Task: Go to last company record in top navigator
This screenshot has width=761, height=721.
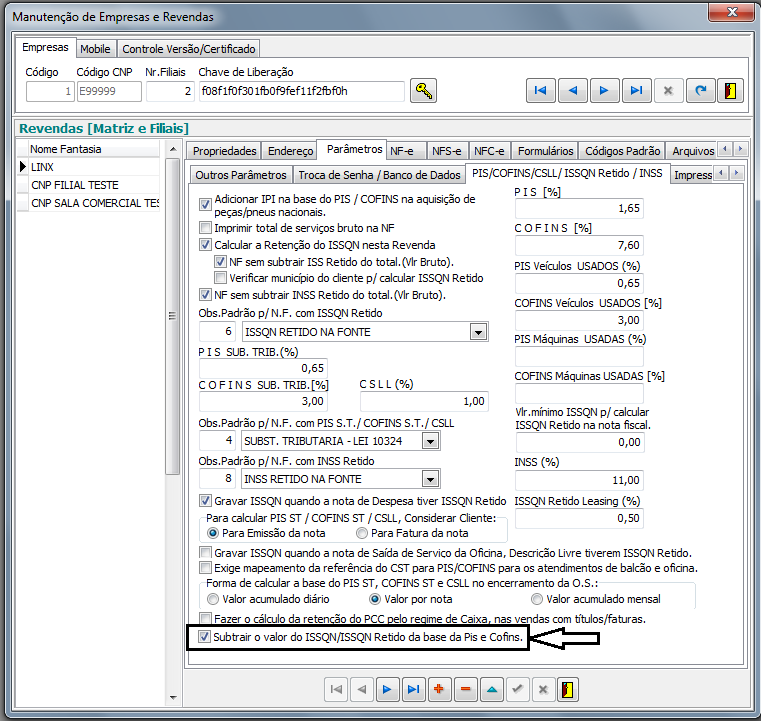Action: coord(636,90)
